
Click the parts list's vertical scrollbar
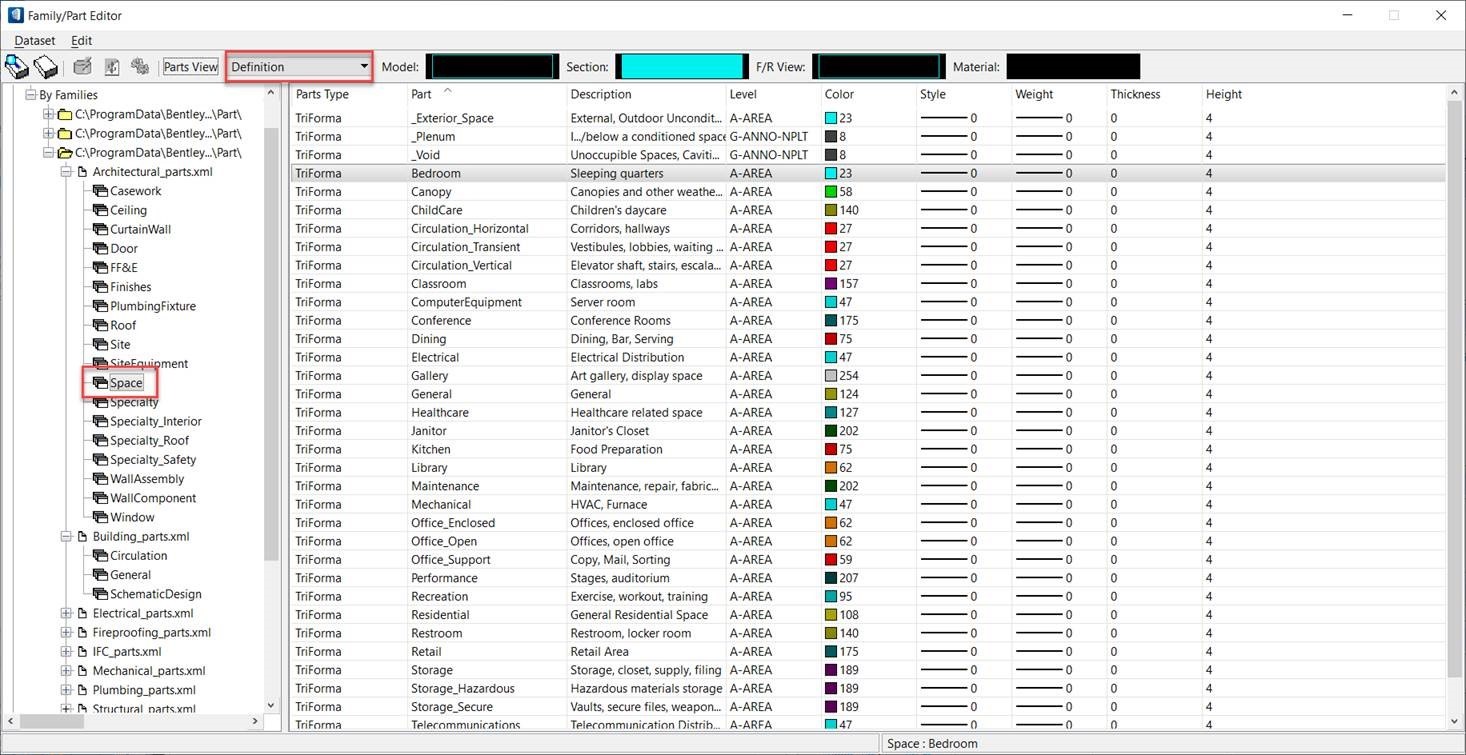tap(1455, 390)
